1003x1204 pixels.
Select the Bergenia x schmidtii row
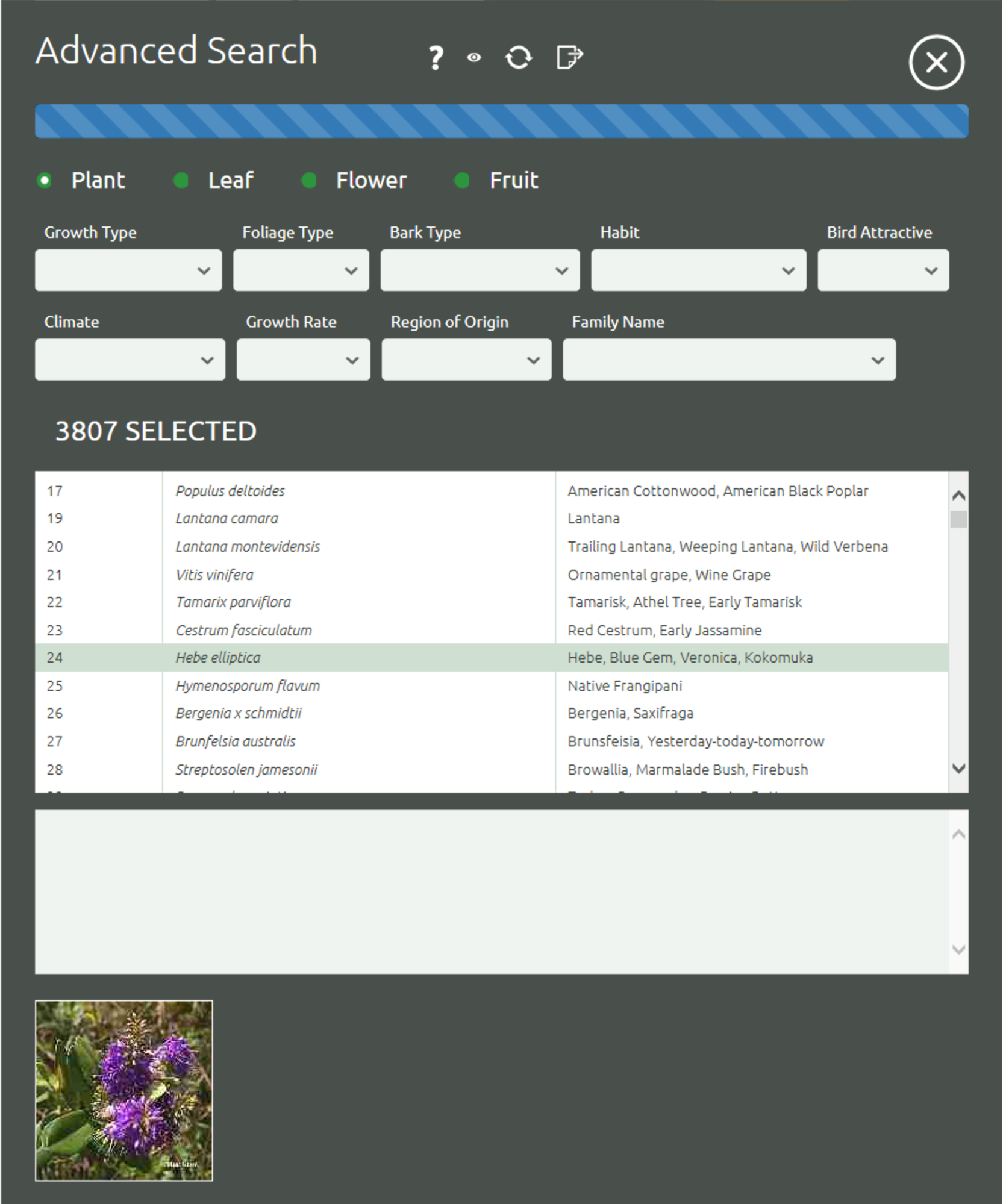[492, 713]
